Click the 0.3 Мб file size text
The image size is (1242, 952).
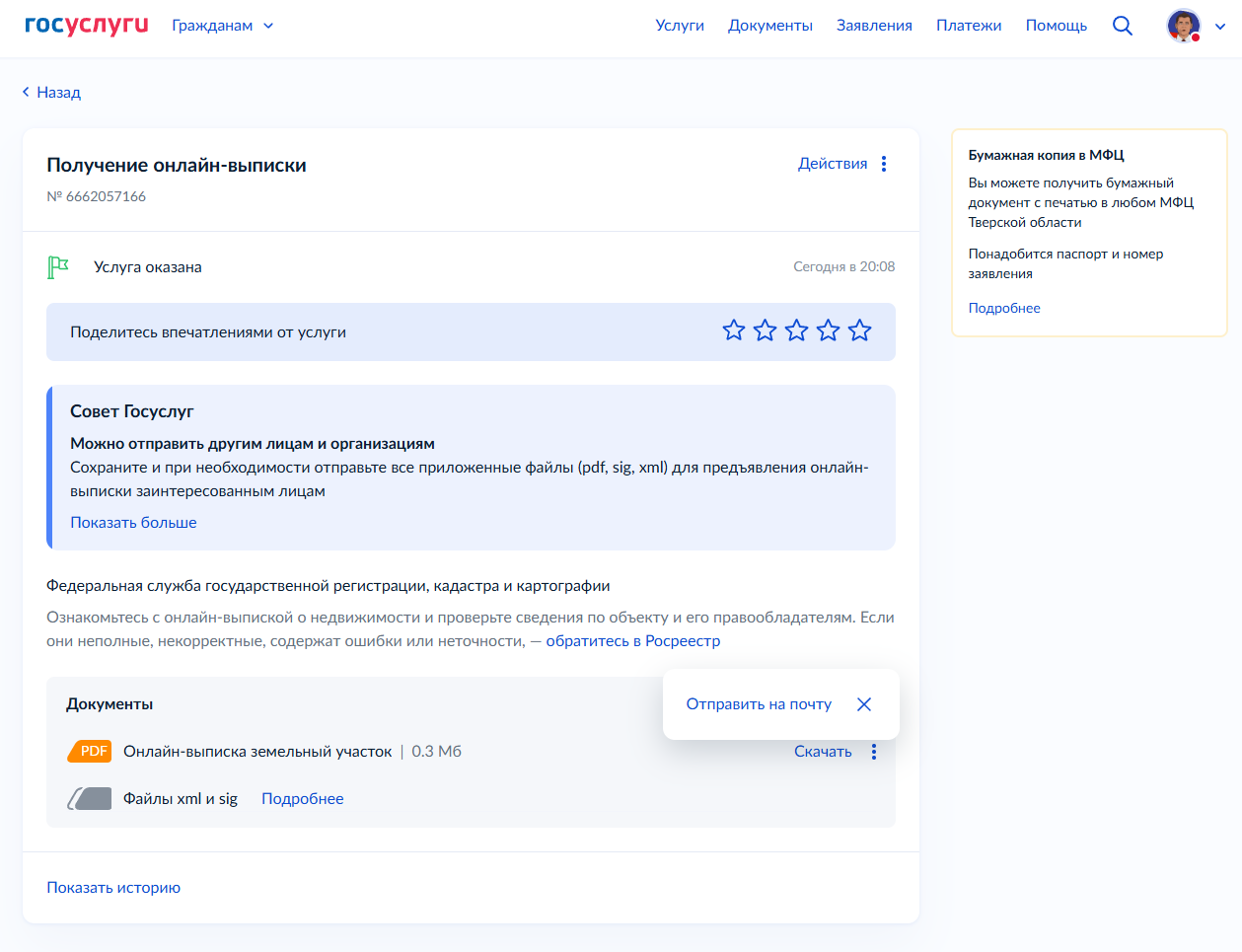pos(437,752)
